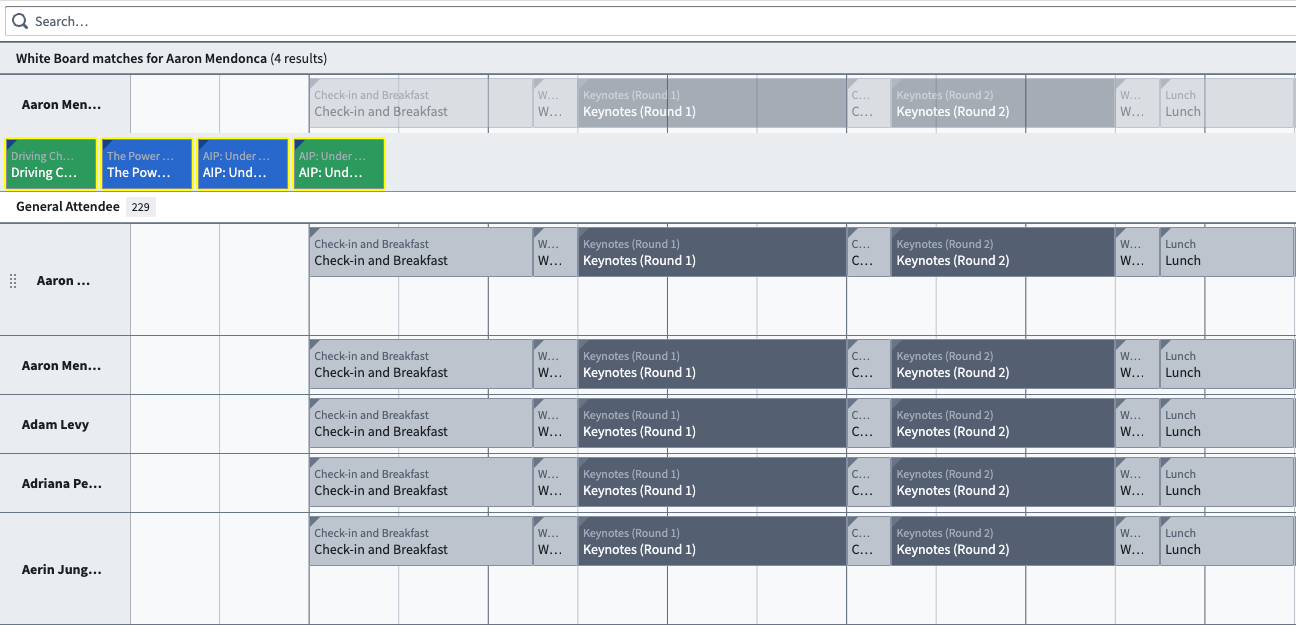The width and height of the screenshot is (1296, 625).
Task: Click the Lunch event in Aerin Jung…'s row
Action: 1226,542
